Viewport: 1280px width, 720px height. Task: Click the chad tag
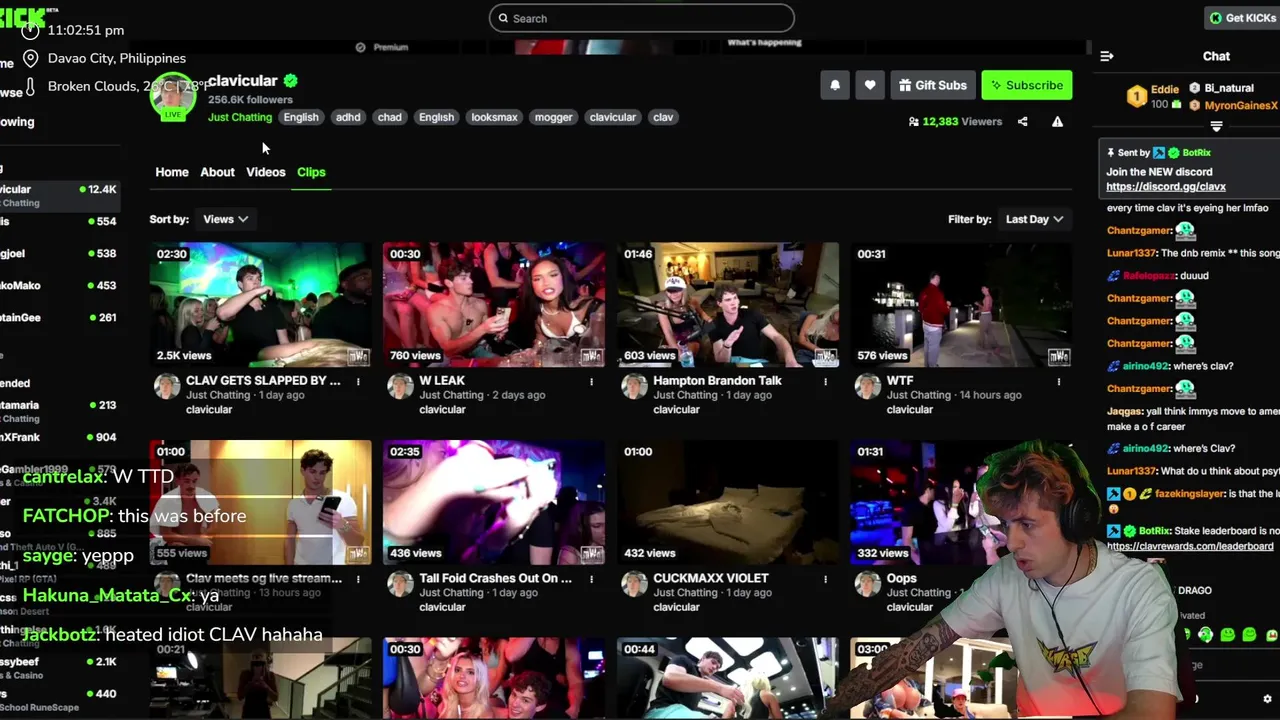390,117
